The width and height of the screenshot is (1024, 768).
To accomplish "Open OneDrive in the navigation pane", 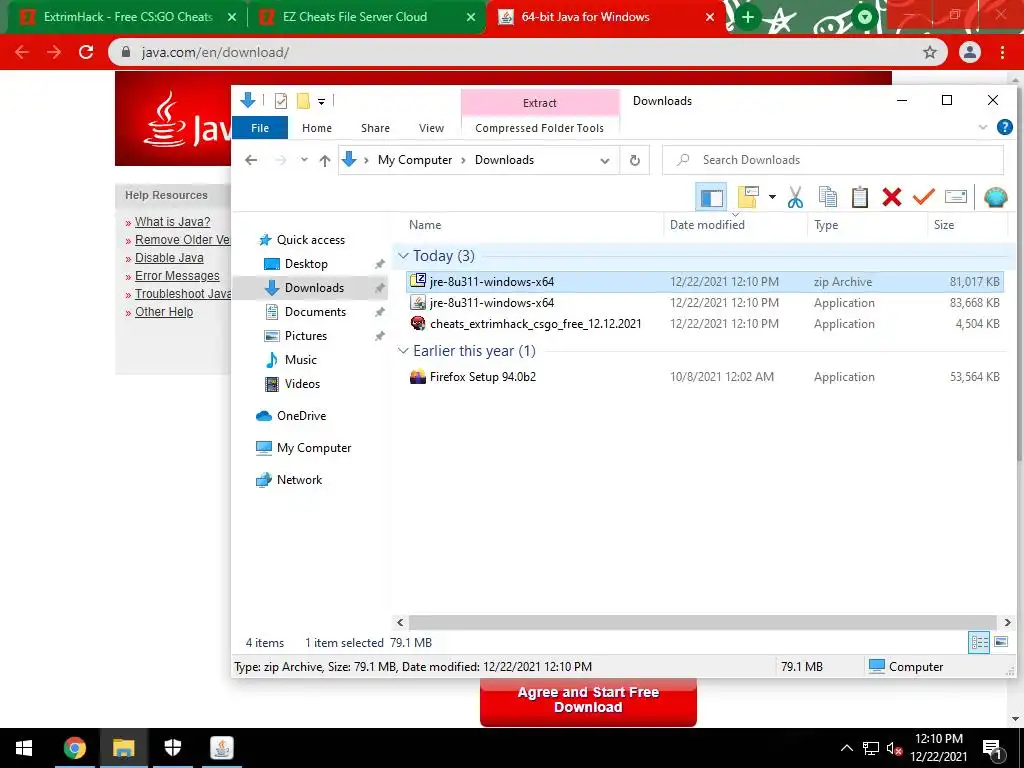I will tap(300, 416).
